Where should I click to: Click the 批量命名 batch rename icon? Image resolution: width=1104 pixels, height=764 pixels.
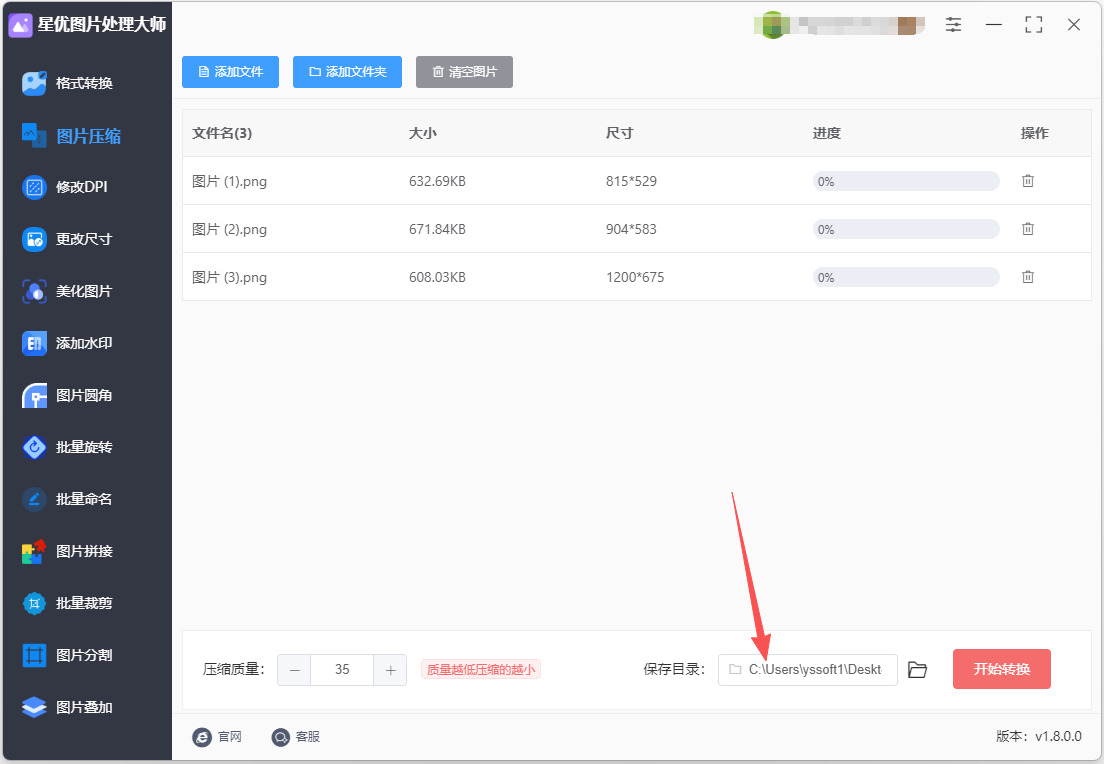point(34,499)
